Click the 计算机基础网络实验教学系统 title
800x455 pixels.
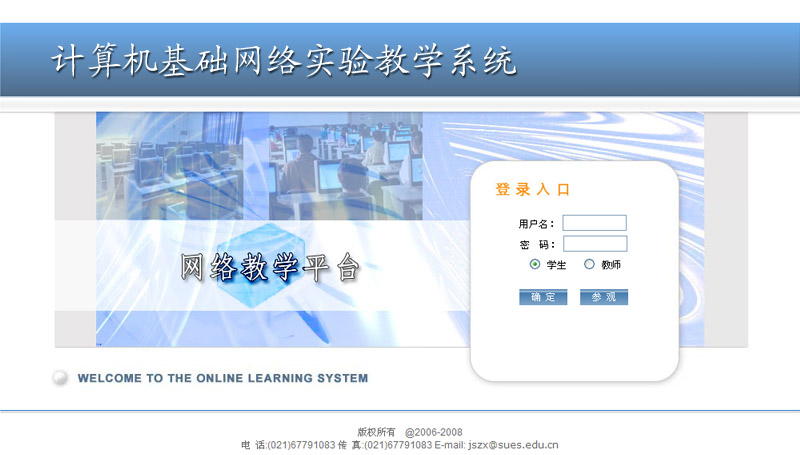pos(284,61)
